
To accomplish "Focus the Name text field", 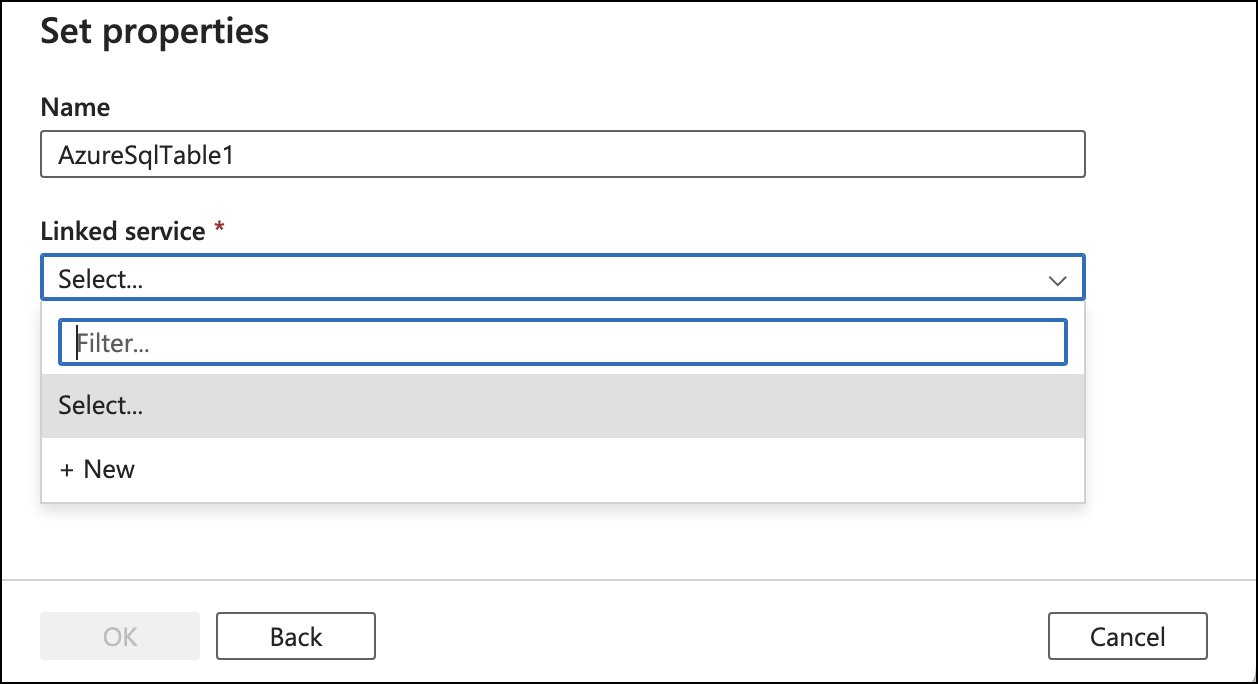I will coord(562,155).
